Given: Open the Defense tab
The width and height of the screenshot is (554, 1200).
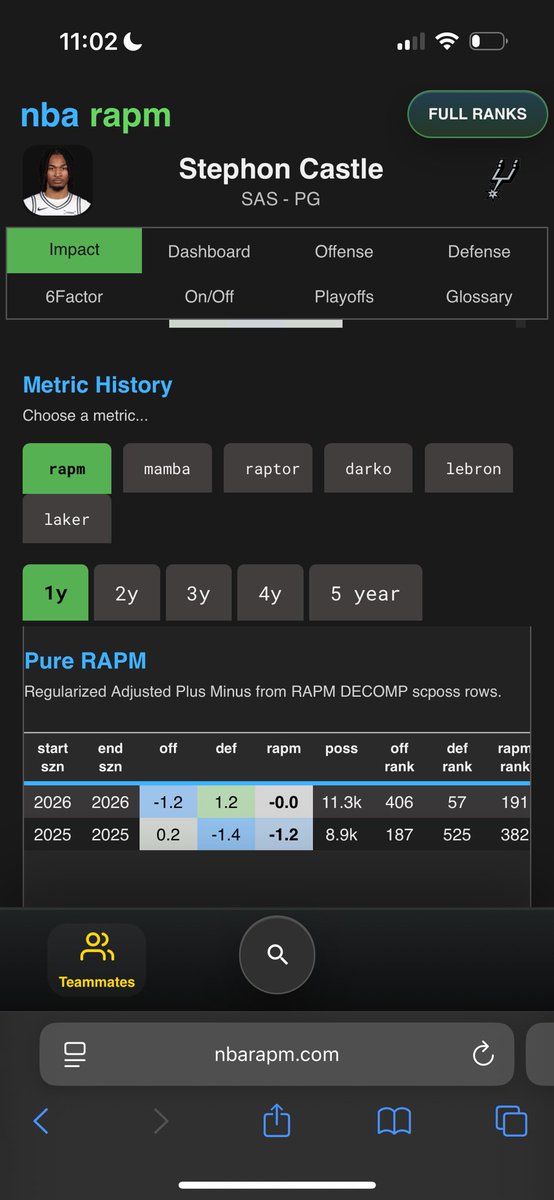Looking at the screenshot, I should pyautogui.click(x=479, y=252).
